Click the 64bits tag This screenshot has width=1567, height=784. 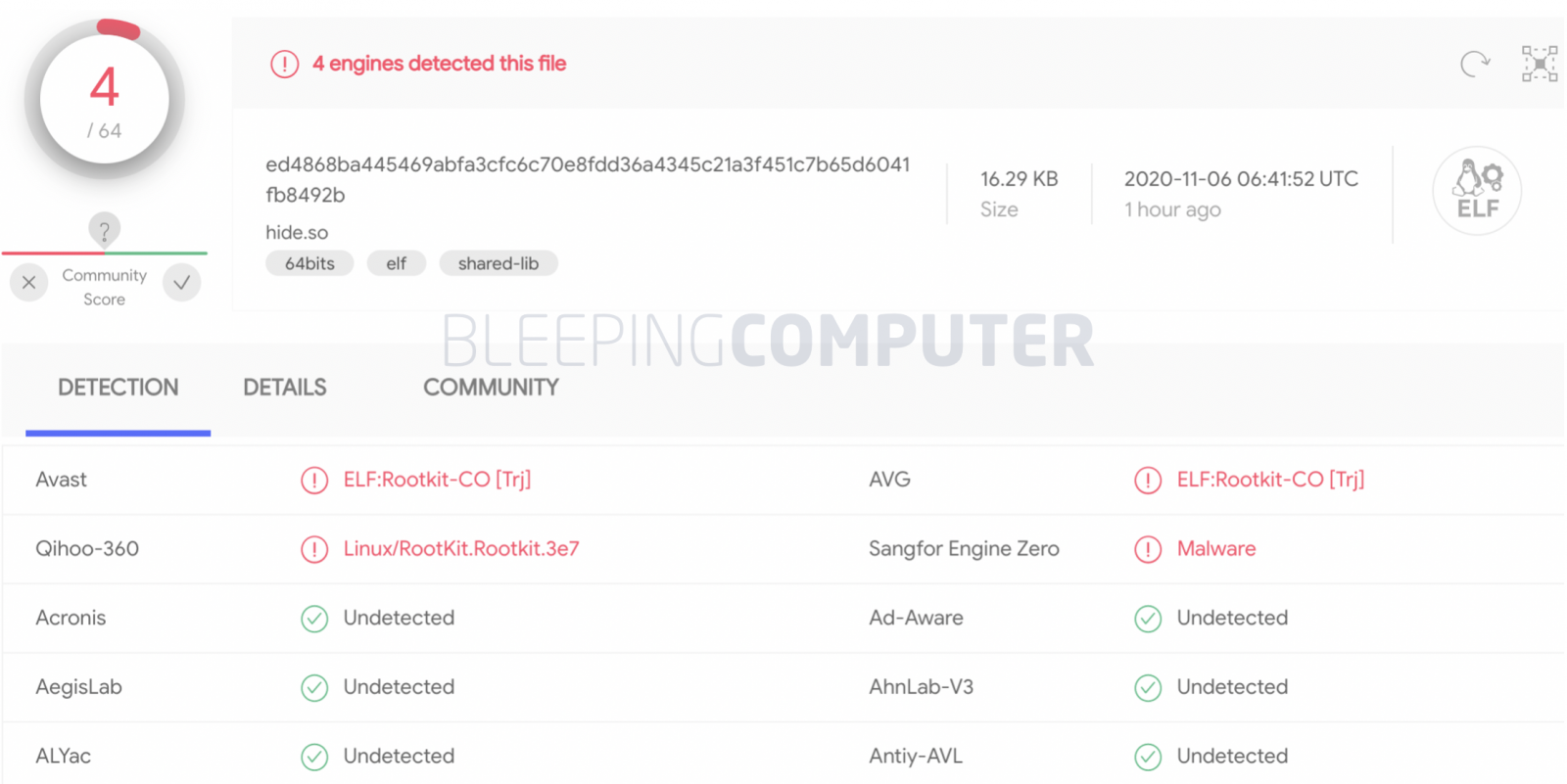309,263
